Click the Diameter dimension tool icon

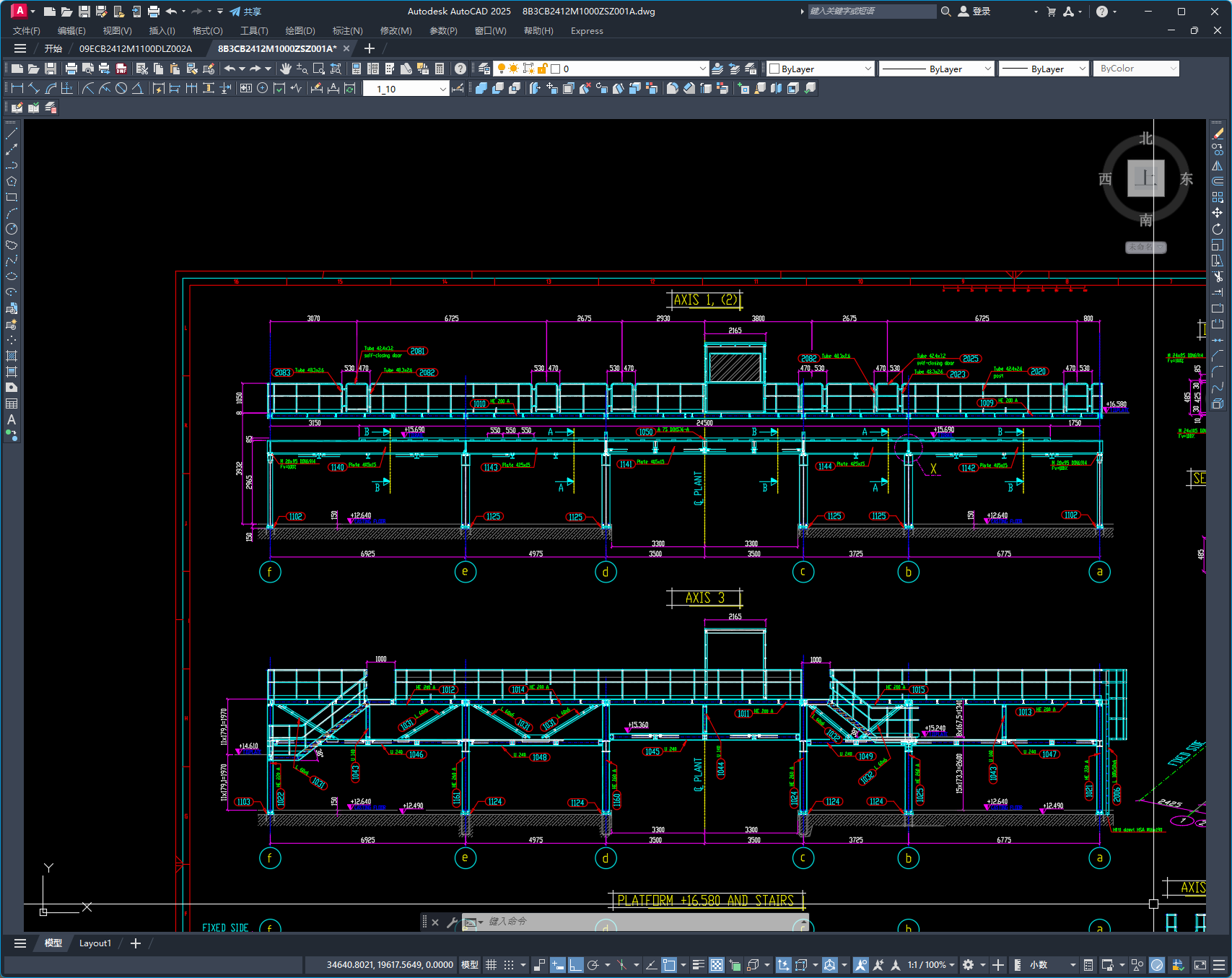(x=121, y=88)
